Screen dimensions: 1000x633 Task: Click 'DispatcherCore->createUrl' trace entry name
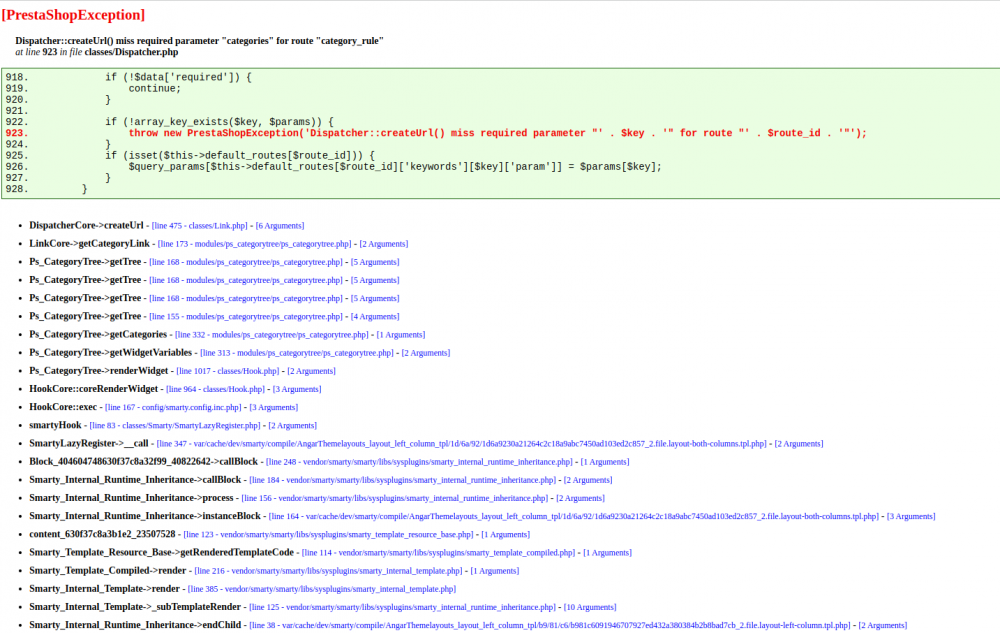[x=86, y=226]
